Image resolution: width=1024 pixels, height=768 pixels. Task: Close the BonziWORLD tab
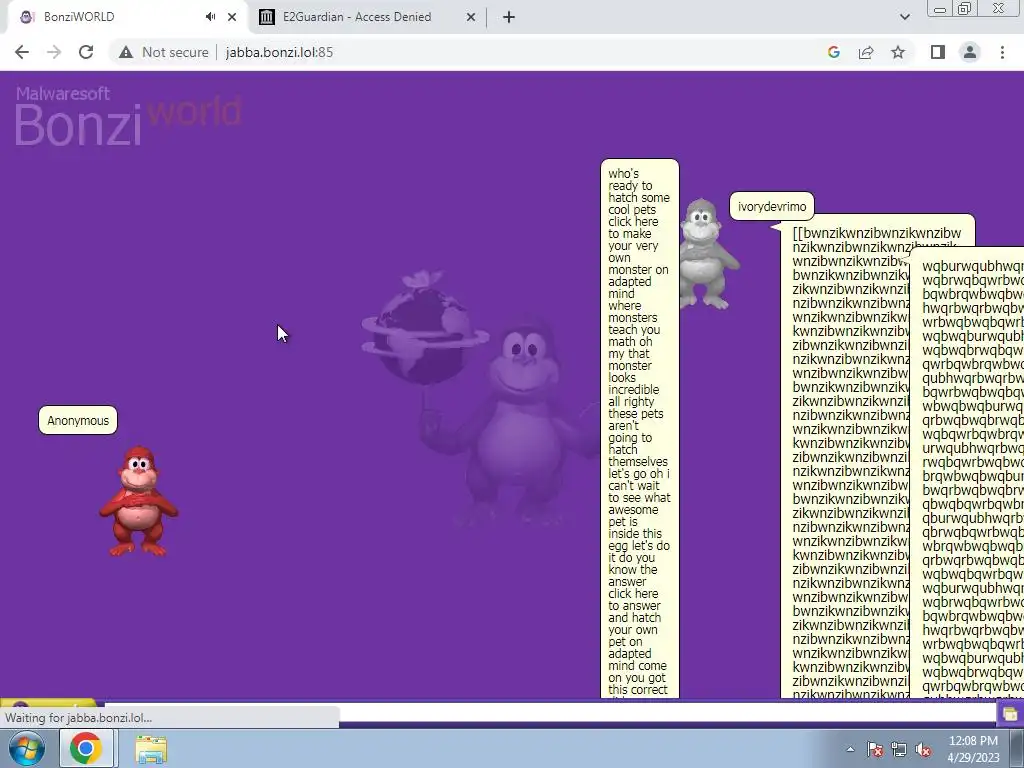tap(232, 17)
